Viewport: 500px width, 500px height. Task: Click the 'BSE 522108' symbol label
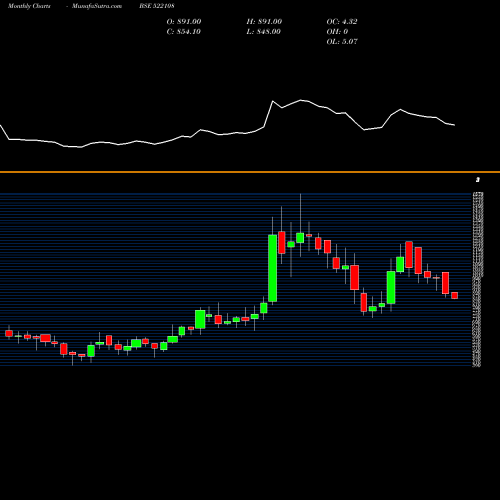157,6
